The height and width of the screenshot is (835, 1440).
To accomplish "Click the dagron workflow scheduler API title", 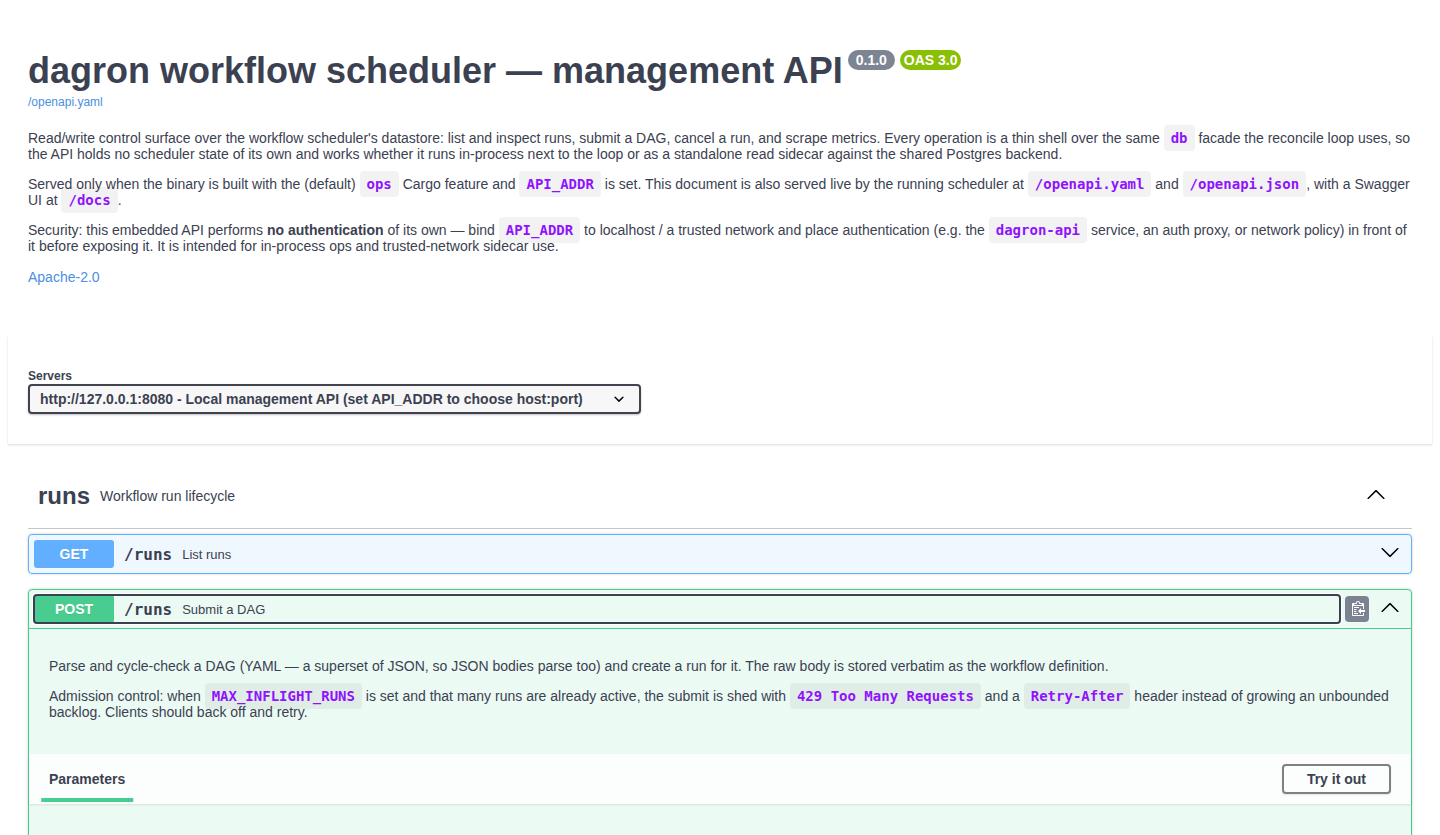I will (435, 70).
